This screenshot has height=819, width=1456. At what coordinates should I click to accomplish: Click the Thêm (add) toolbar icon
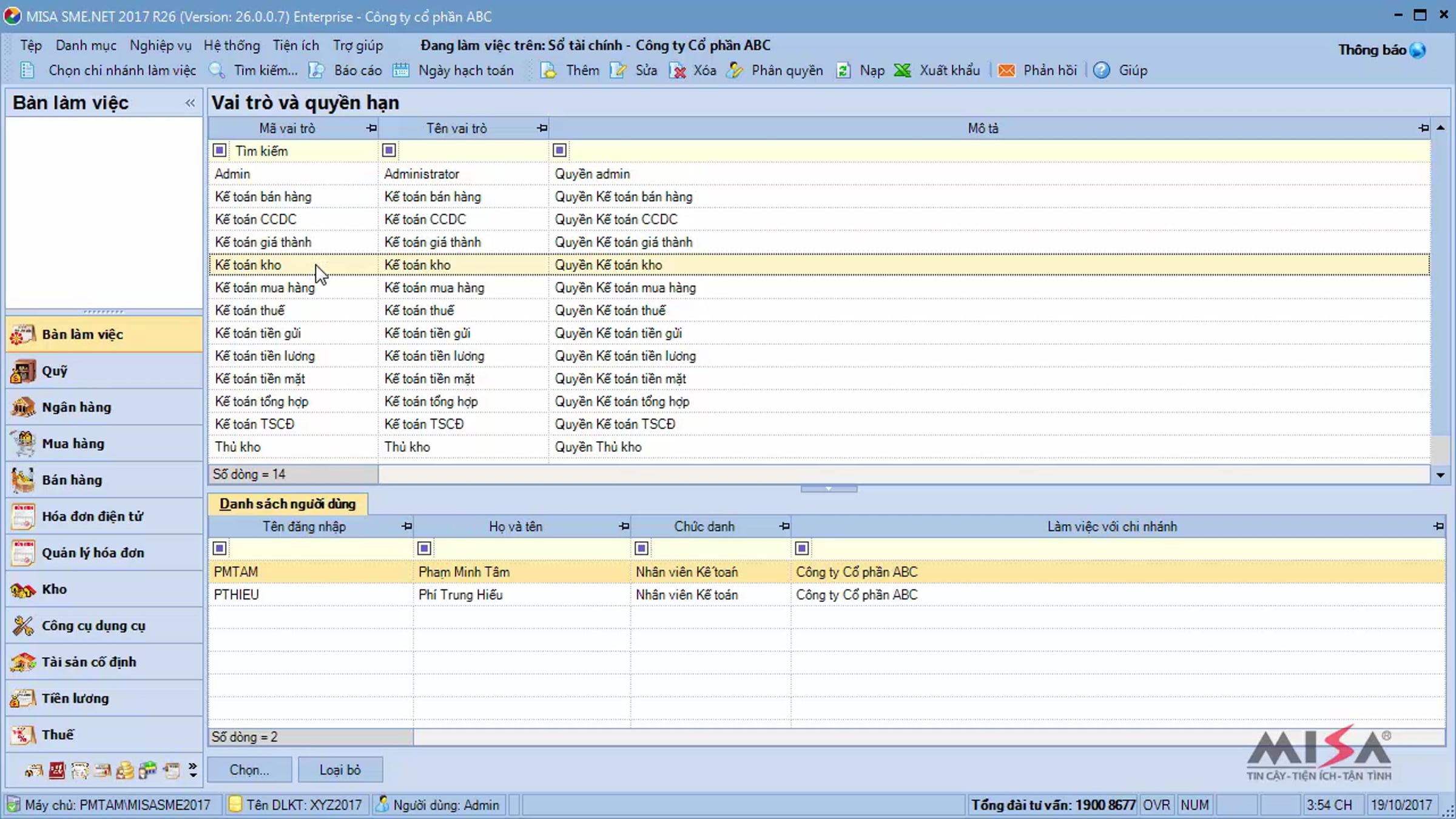(x=548, y=70)
